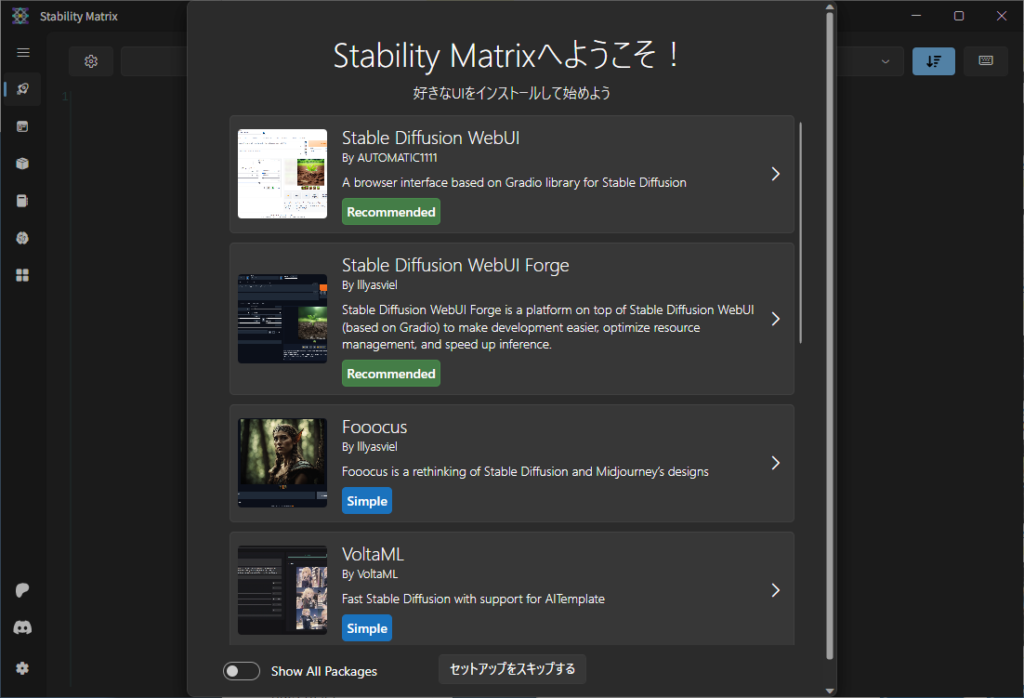Screen dimensions: 1024x698
Task: Click VoltaML screenshot thumbnail
Action: coord(282,590)
